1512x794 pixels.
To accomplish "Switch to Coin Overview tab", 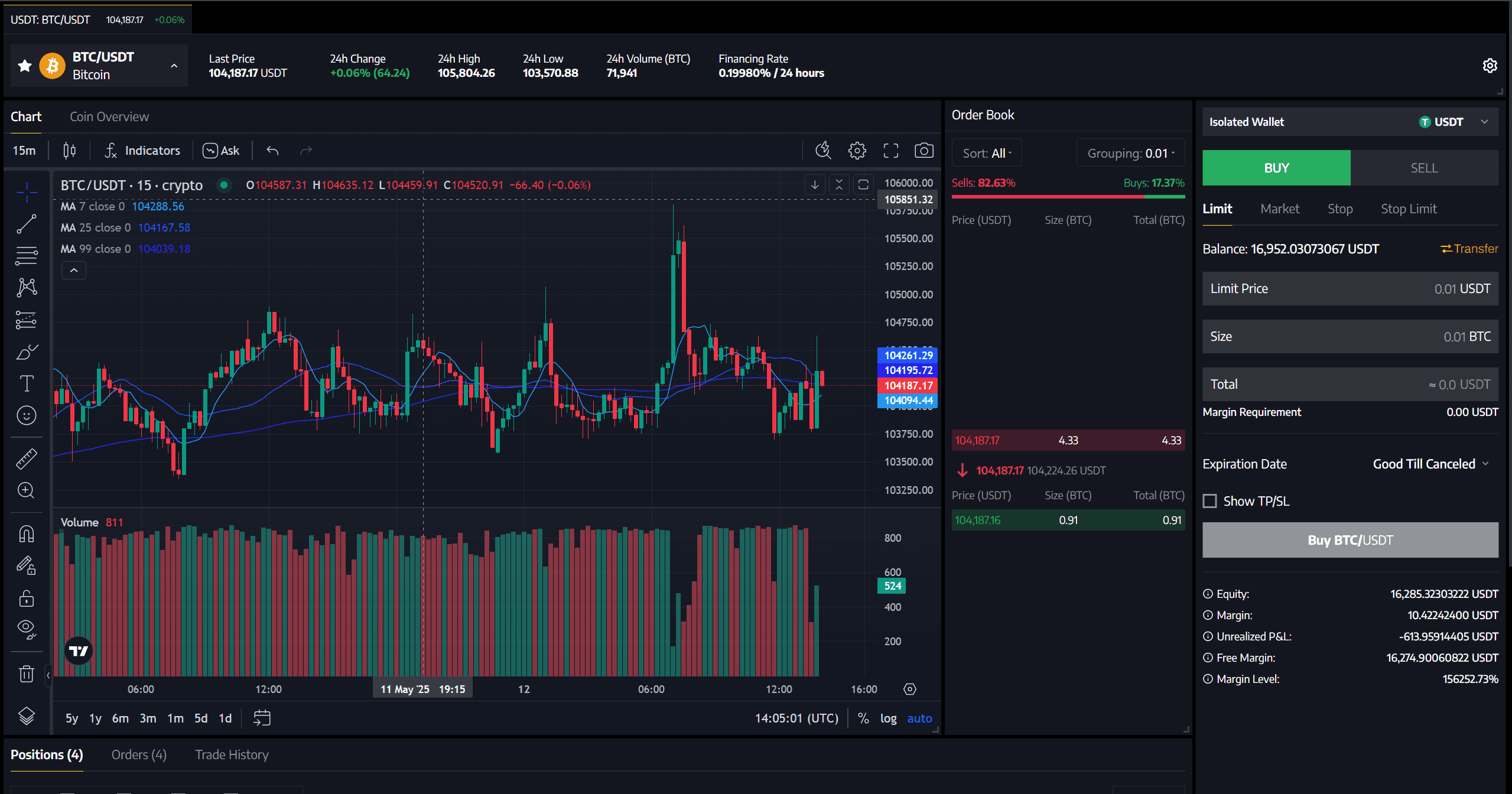I will tap(109, 117).
